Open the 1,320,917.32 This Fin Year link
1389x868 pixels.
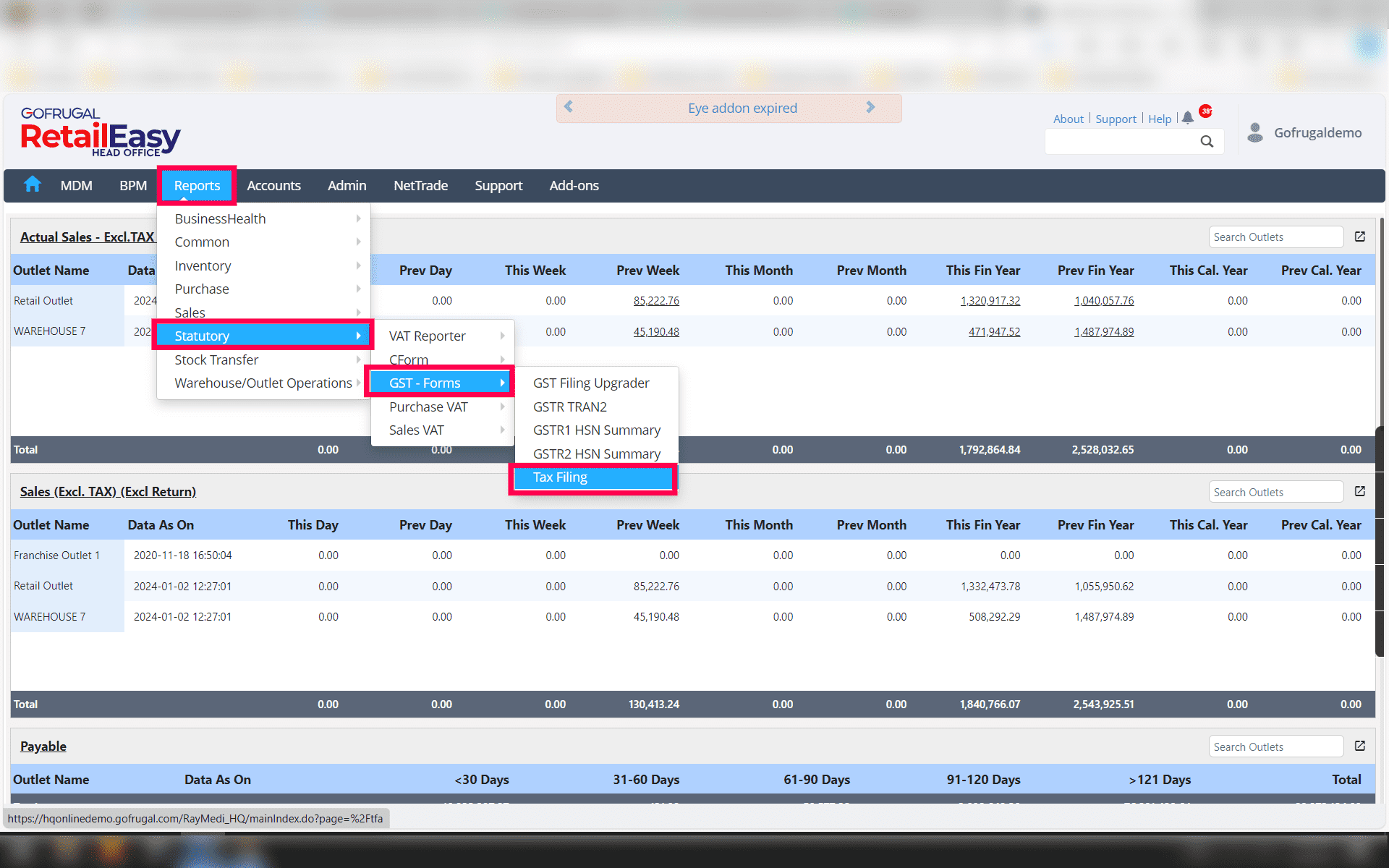pyautogui.click(x=990, y=301)
